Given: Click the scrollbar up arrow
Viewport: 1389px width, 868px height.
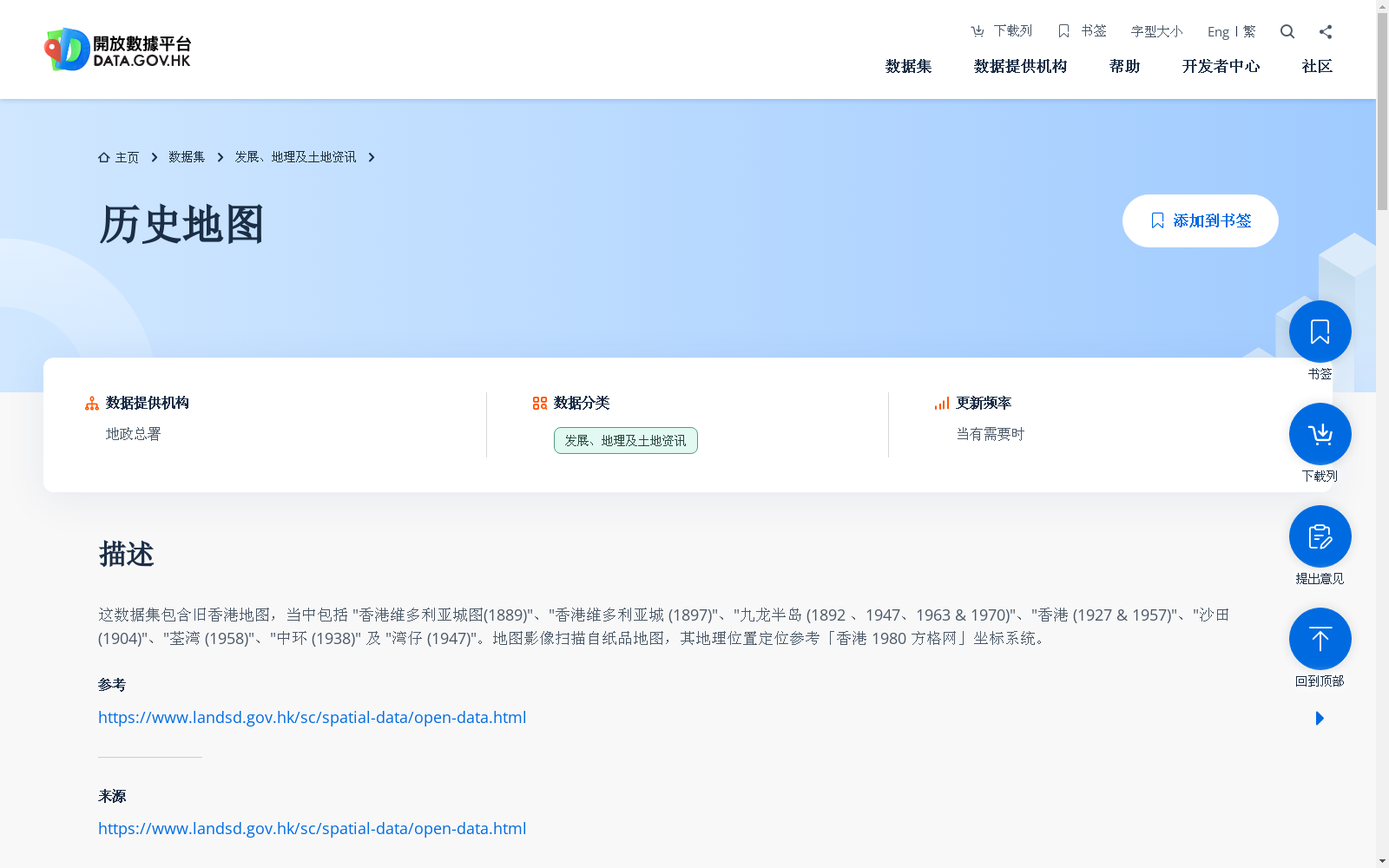Looking at the screenshot, I should [x=1382, y=6].
